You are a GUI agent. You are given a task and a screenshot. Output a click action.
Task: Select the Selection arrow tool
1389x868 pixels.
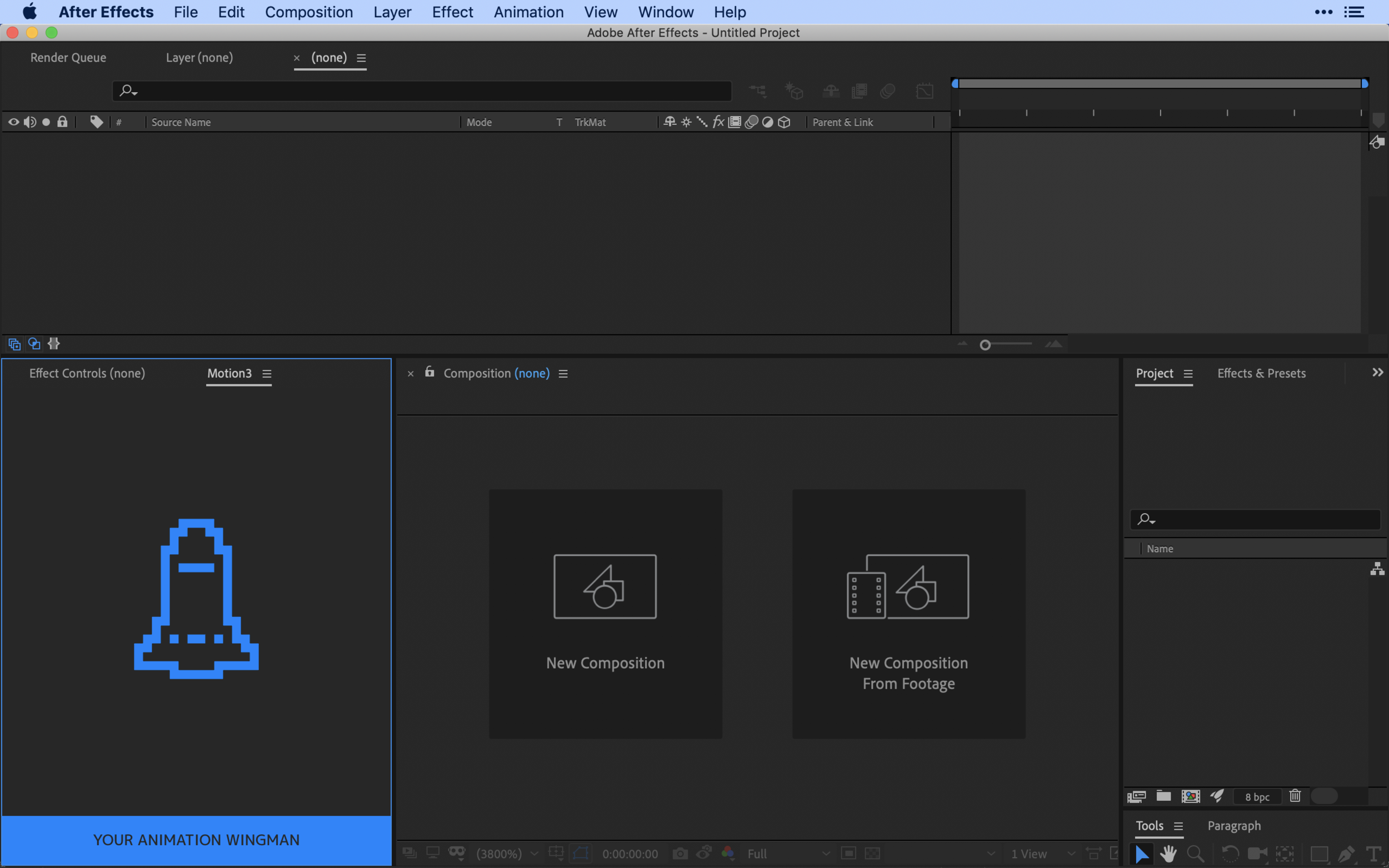(x=1142, y=854)
